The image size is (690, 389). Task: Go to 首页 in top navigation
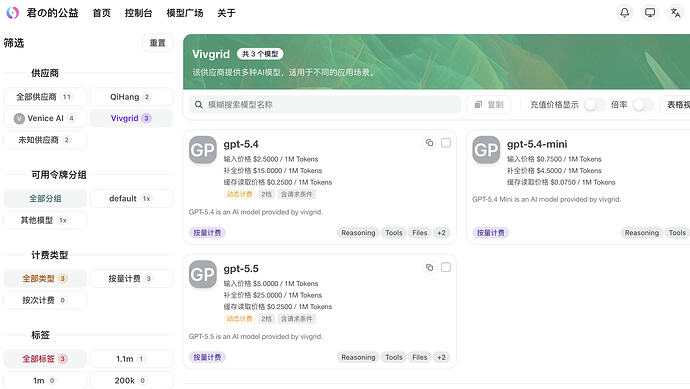(x=102, y=13)
